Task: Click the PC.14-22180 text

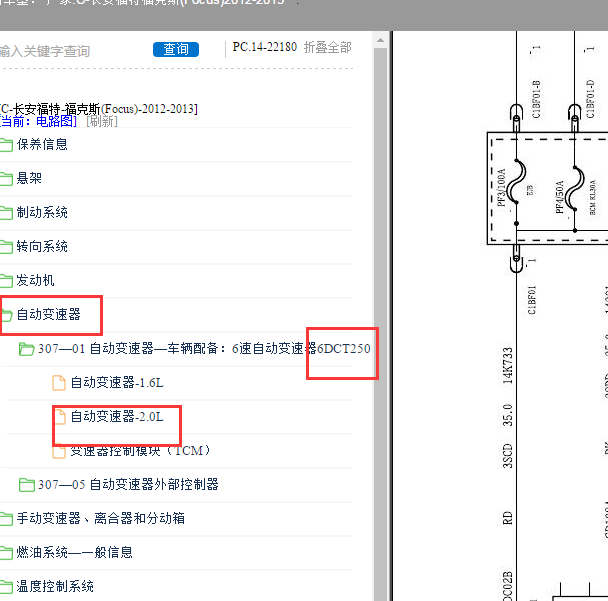Action: tap(264, 47)
